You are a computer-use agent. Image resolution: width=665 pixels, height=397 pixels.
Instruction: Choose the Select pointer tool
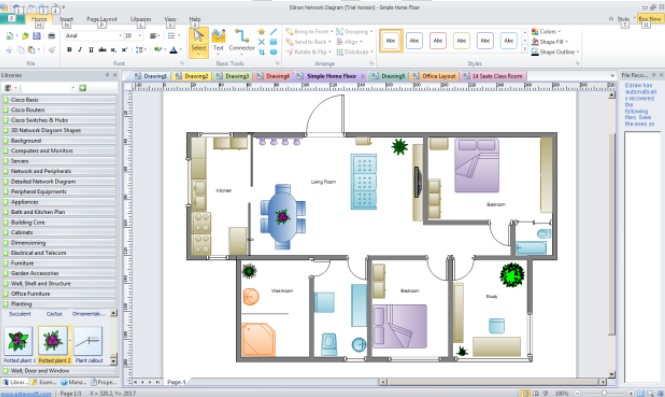pyautogui.click(x=198, y=42)
